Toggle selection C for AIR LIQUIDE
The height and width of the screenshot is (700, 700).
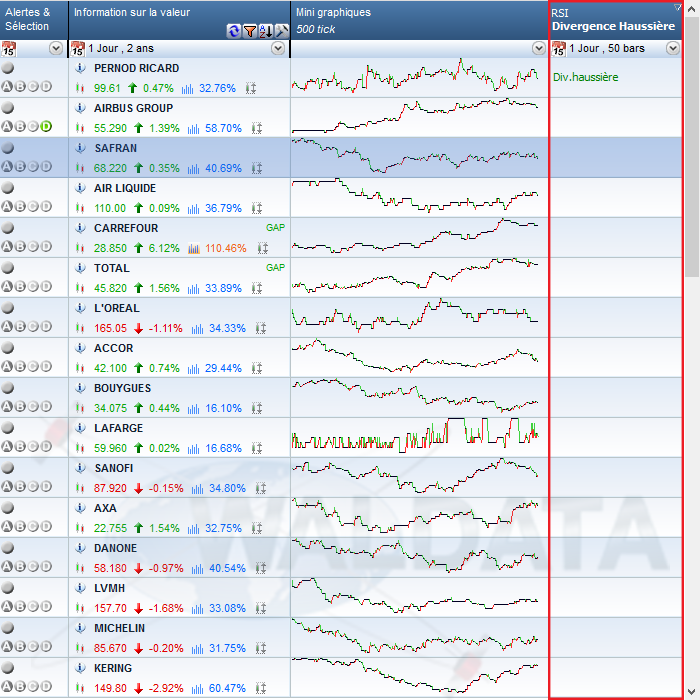point(33,206)
